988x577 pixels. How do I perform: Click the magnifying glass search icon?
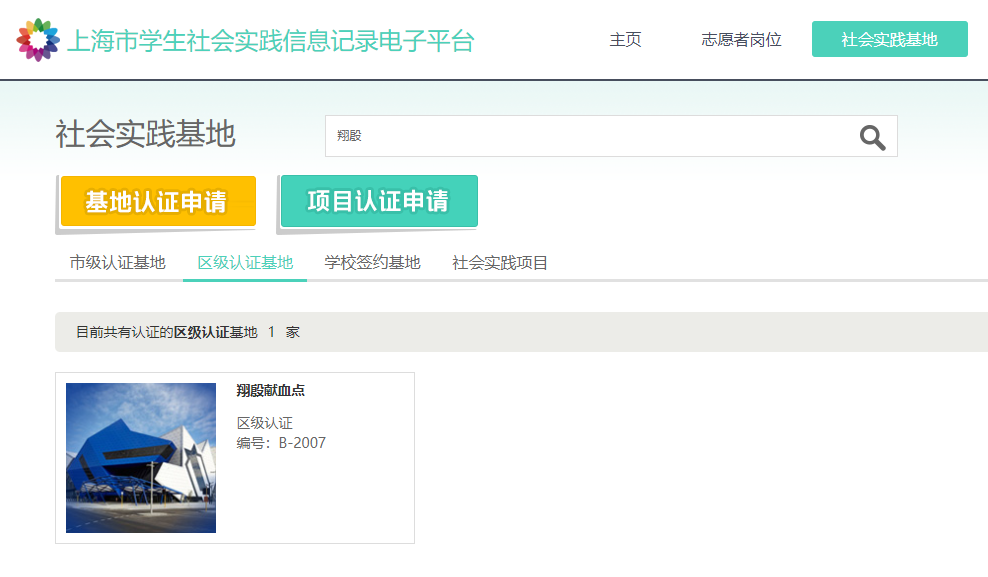tap(872, 137)
